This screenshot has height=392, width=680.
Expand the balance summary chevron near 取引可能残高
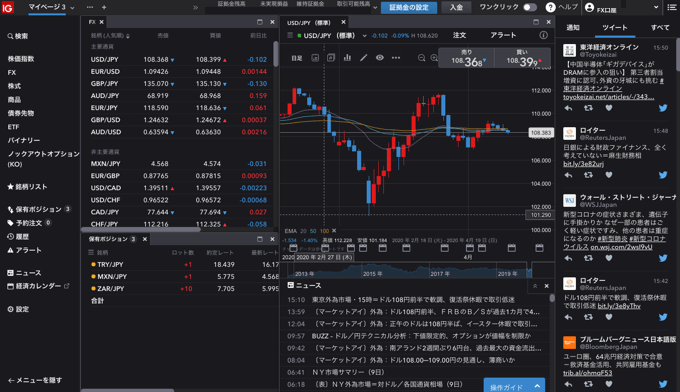point(375,7)
